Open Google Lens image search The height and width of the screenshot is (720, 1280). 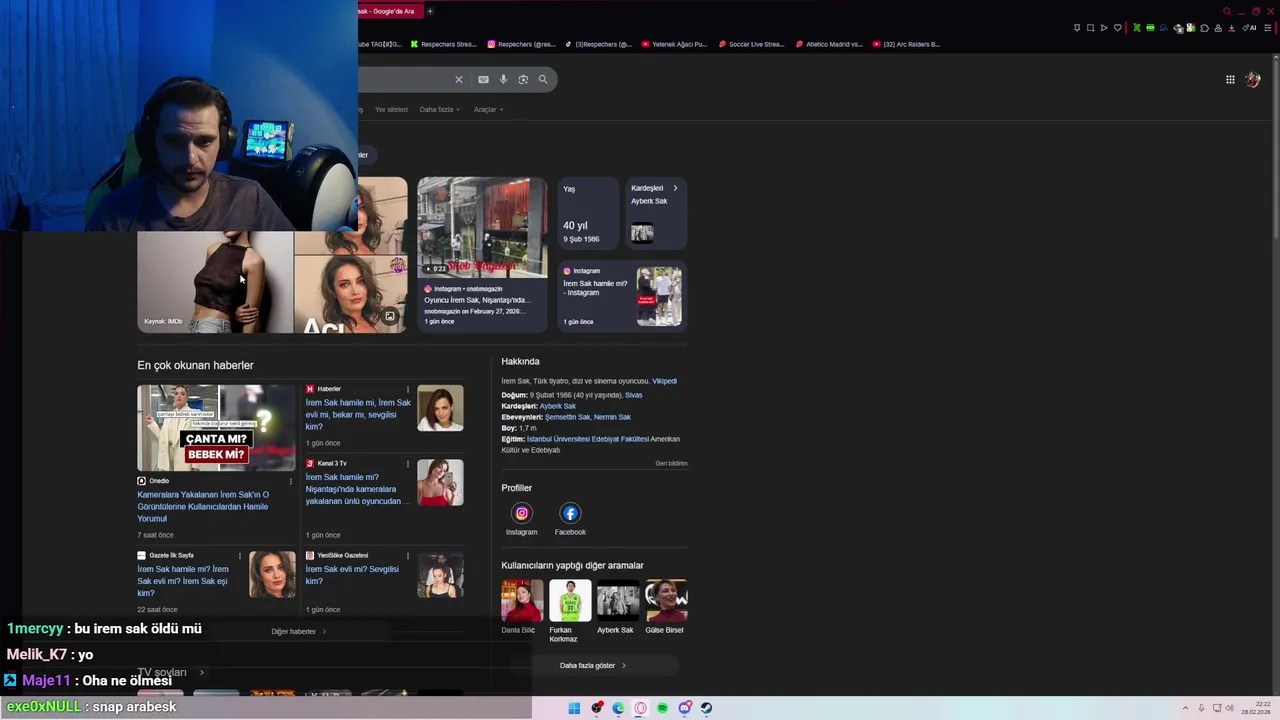coord(523,79)
